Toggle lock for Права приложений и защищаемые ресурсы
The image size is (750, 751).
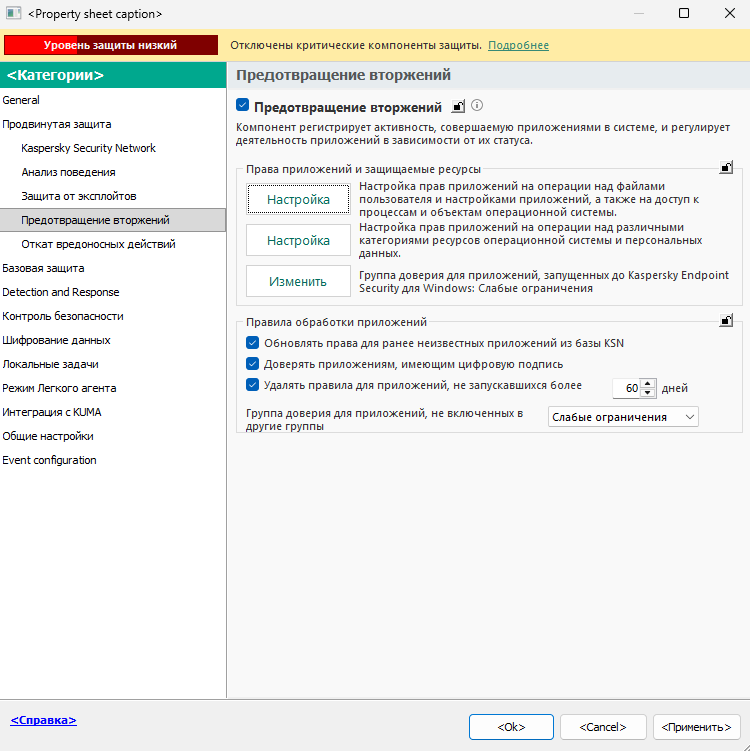[x=726, y=167]
